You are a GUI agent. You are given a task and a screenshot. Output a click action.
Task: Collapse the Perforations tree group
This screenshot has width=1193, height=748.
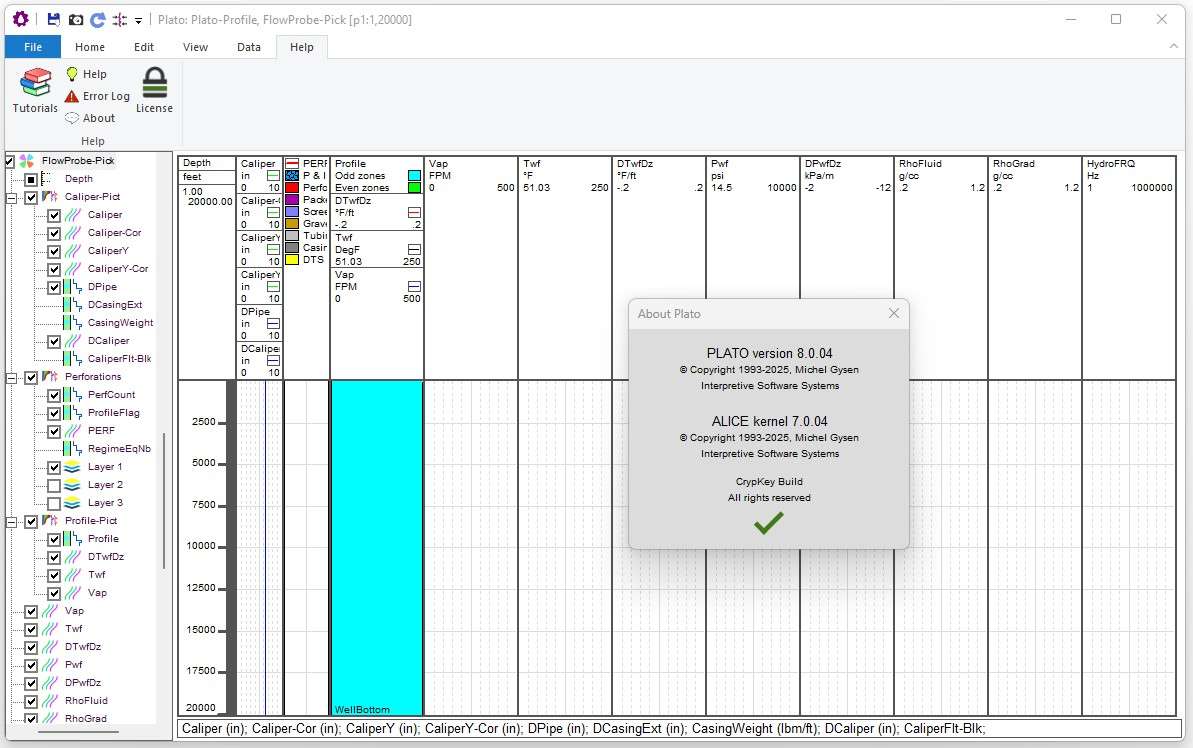pos(11,377)
